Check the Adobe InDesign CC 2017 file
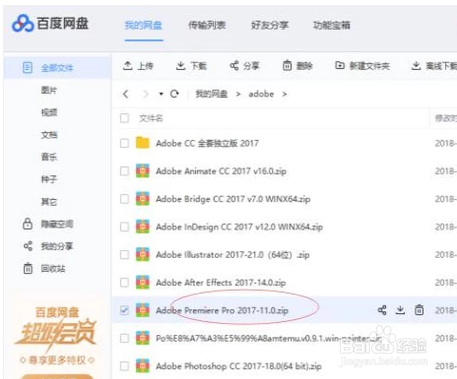 (124, 227)
